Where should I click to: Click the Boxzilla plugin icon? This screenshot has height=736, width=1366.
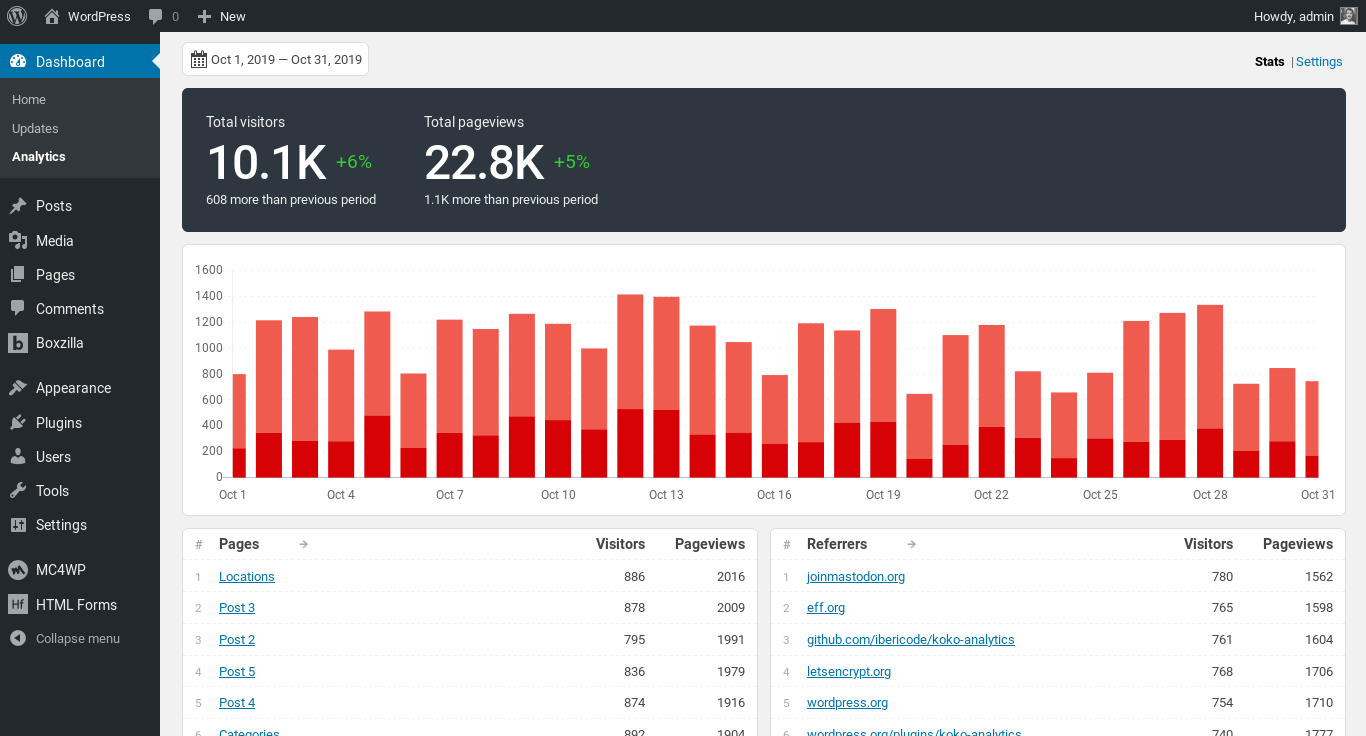coord(18,343)
